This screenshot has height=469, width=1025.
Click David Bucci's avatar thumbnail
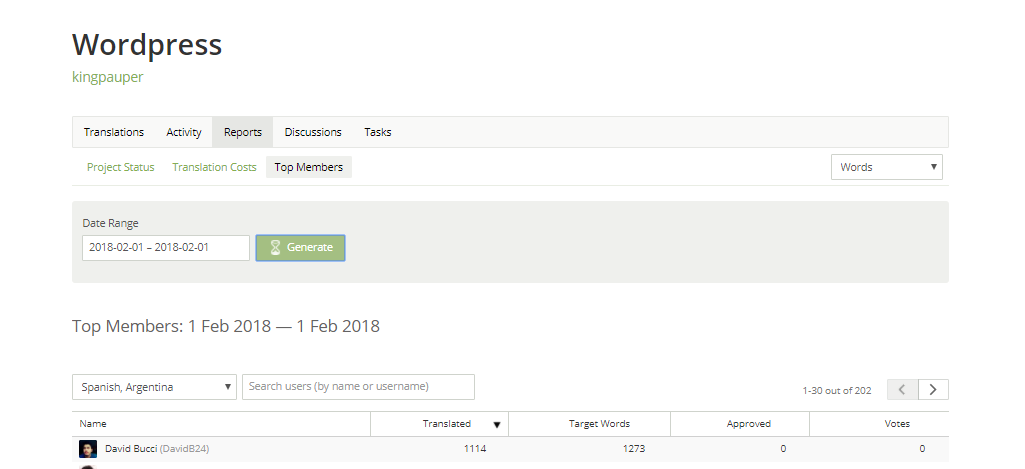[88, 449]
